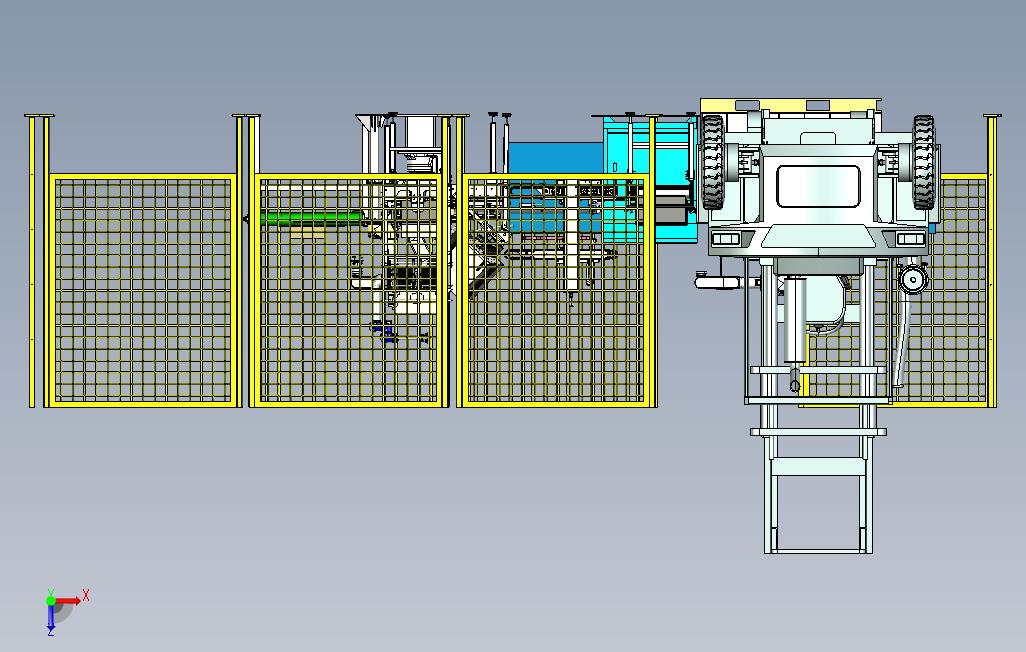Click the blue Z axis arrow of triad
Image resolution: width=1026 pixels, height=652 pixels.
coord(50,618)
